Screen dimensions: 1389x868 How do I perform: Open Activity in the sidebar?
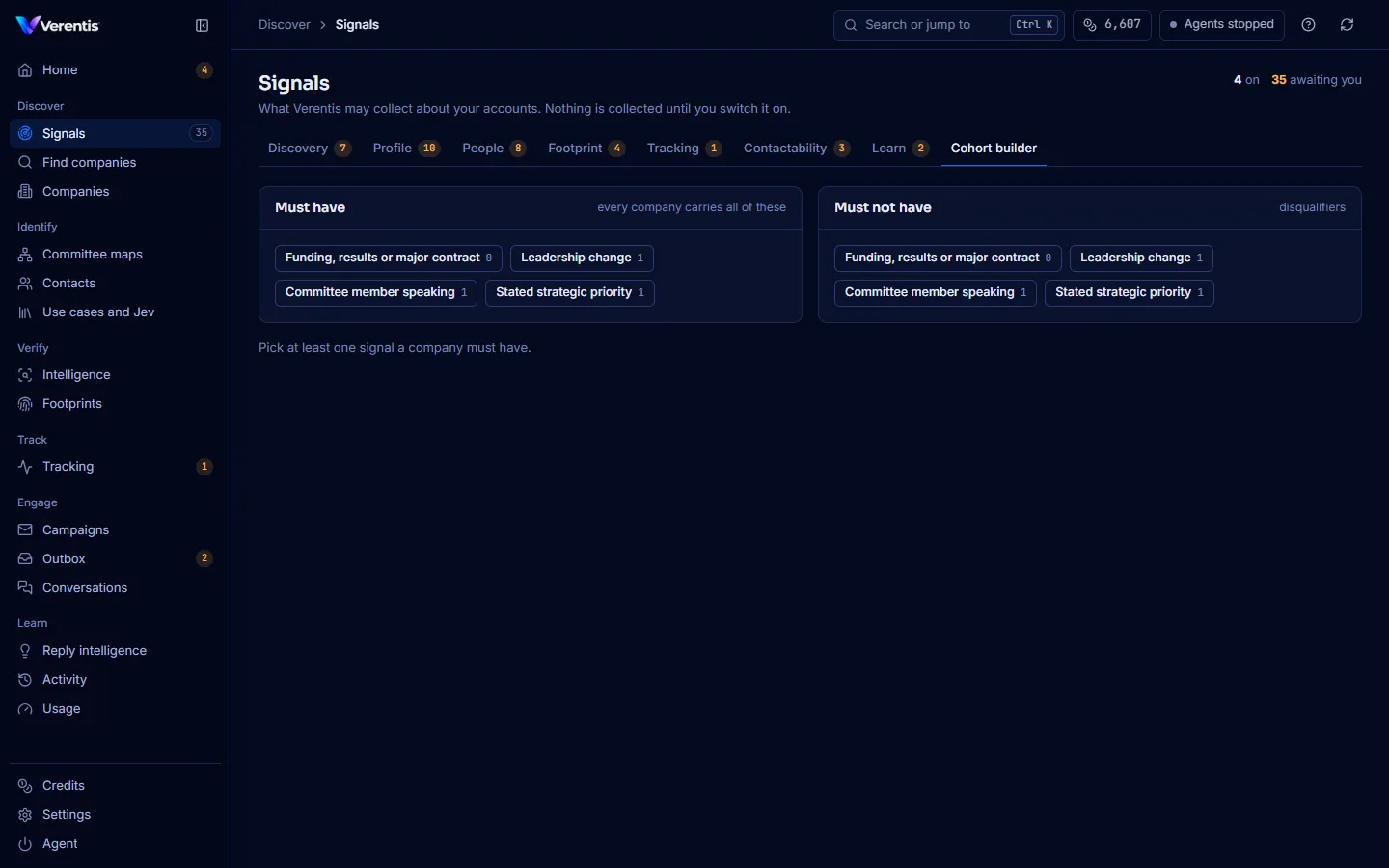(115, 680)
